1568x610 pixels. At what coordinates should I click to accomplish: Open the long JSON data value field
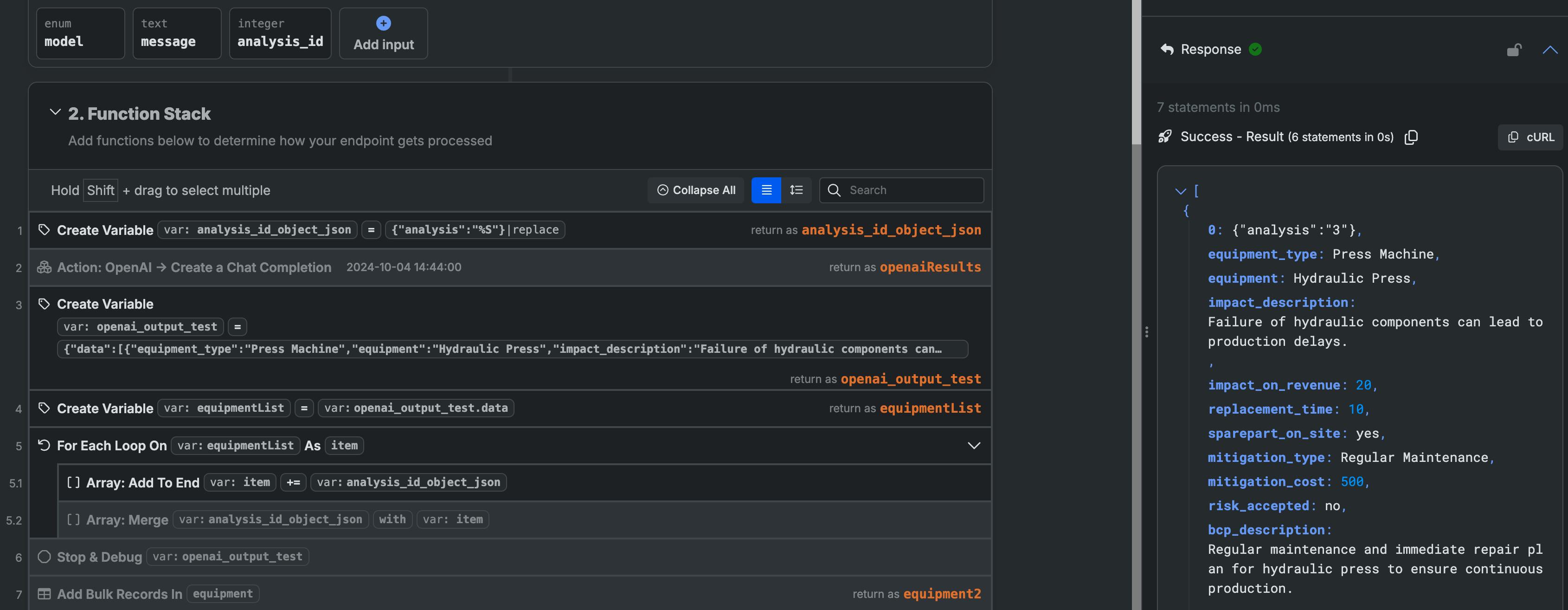coord(513,349)
